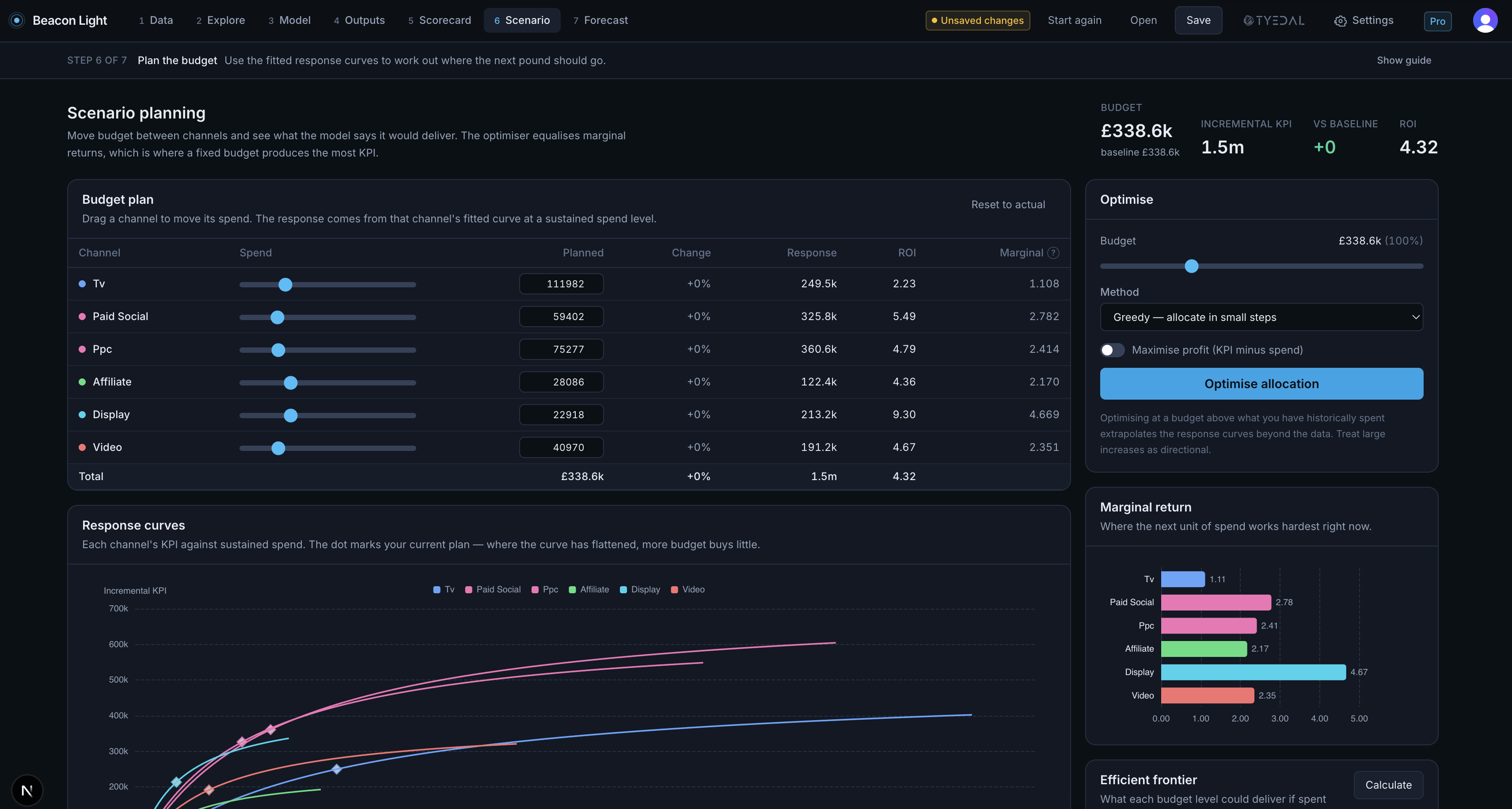Click the Affiliate ROI value 4.36
Image resolution: width=1512 pixels, height=809 pixels.
(x=904, y=382)
